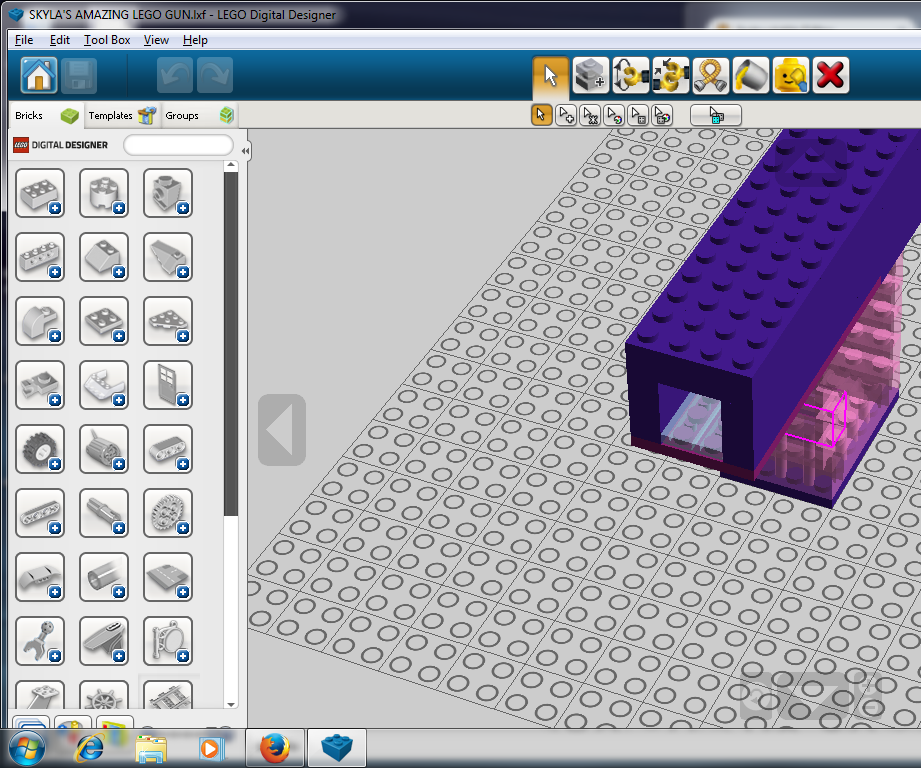Enable multiple selection mode

[566, 115]
